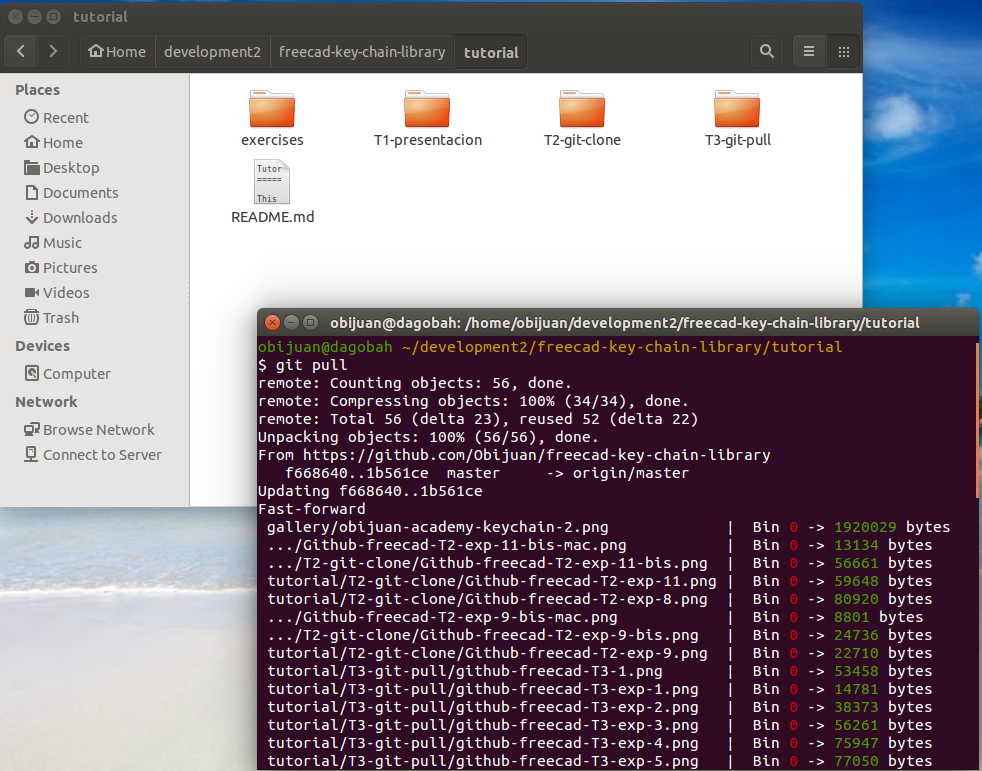Jump to development2 in path bar

212,52
